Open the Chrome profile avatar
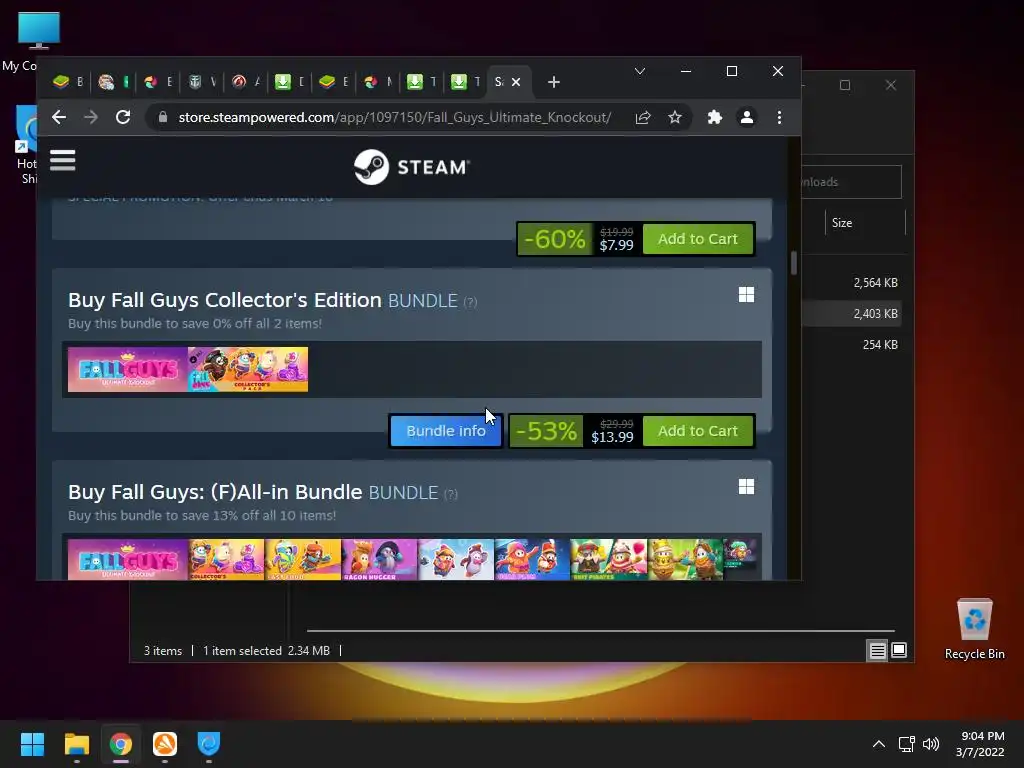 click(746, 118)
